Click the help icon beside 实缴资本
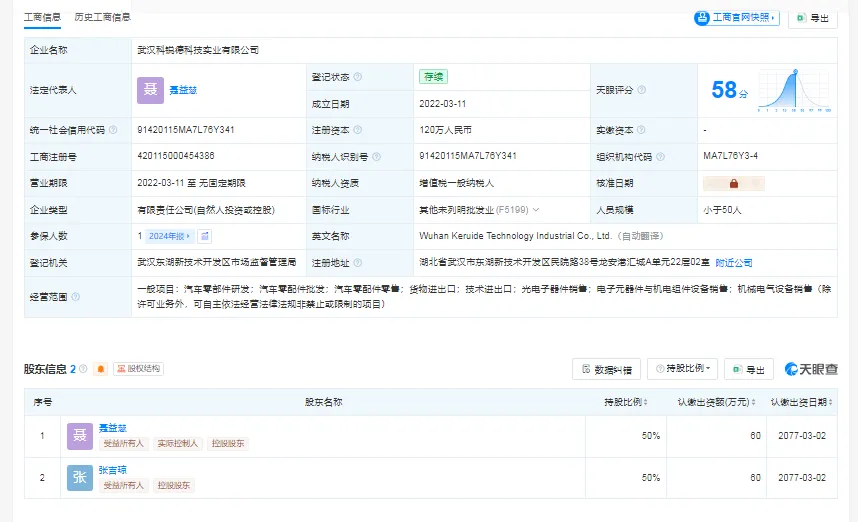 tap(641, 130)
